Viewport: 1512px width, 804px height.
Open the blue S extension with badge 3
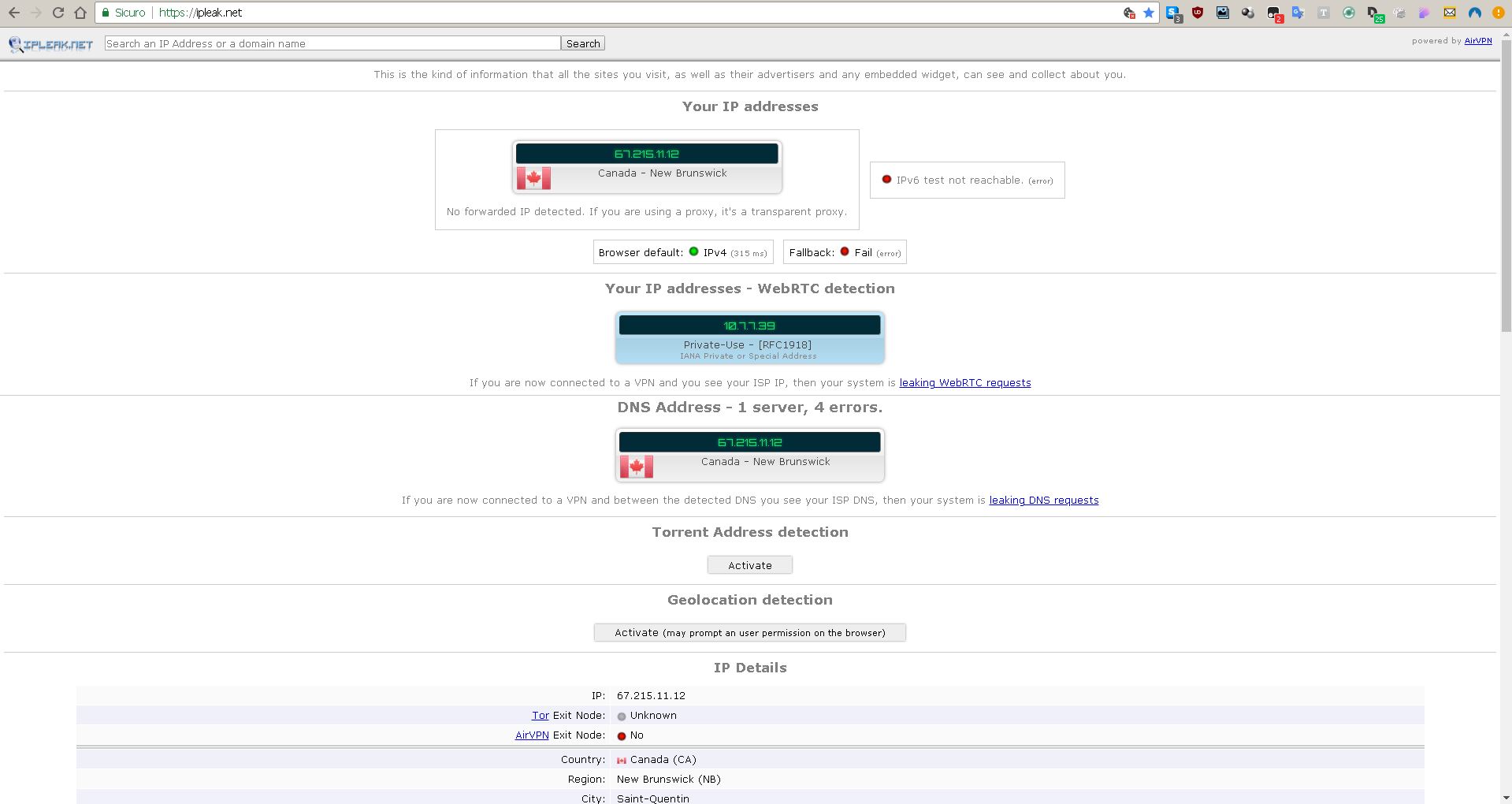[x=1173, y=13]
